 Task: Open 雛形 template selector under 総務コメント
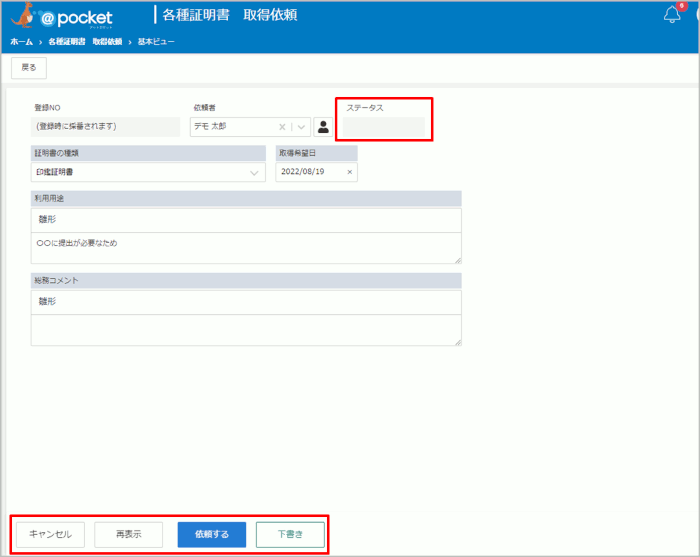[x=246, y=302]
